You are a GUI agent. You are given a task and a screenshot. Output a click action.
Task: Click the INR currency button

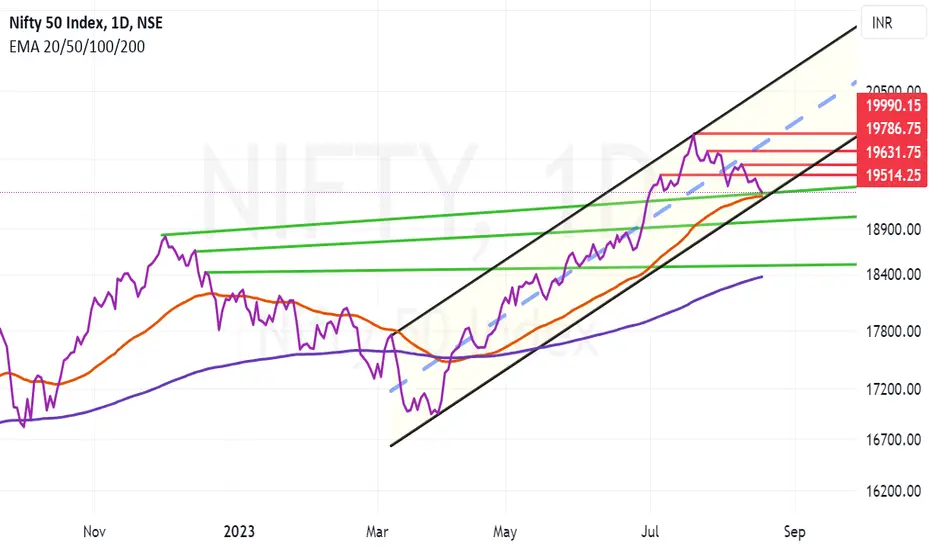(893, 23)
